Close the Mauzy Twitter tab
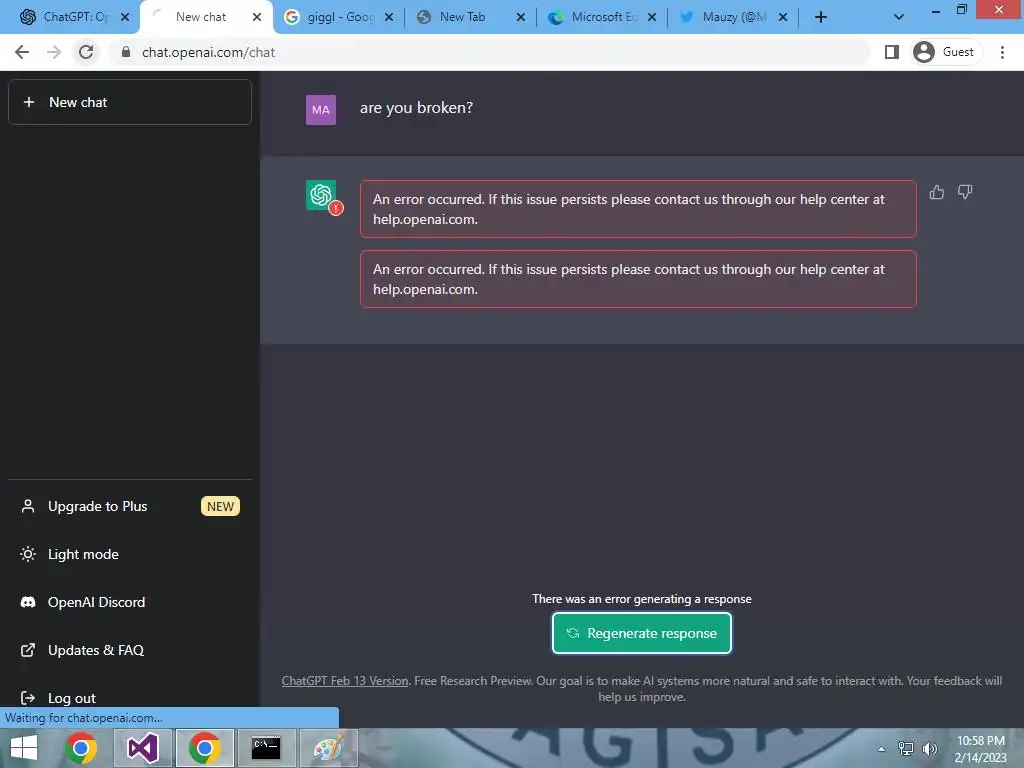 [x=783, y=18]
